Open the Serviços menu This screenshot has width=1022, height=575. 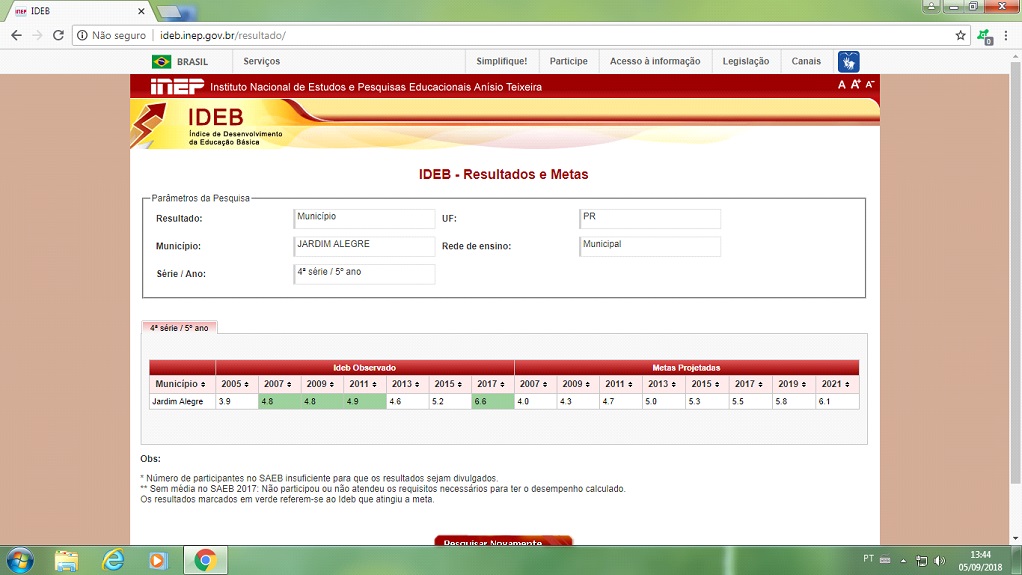261,61
